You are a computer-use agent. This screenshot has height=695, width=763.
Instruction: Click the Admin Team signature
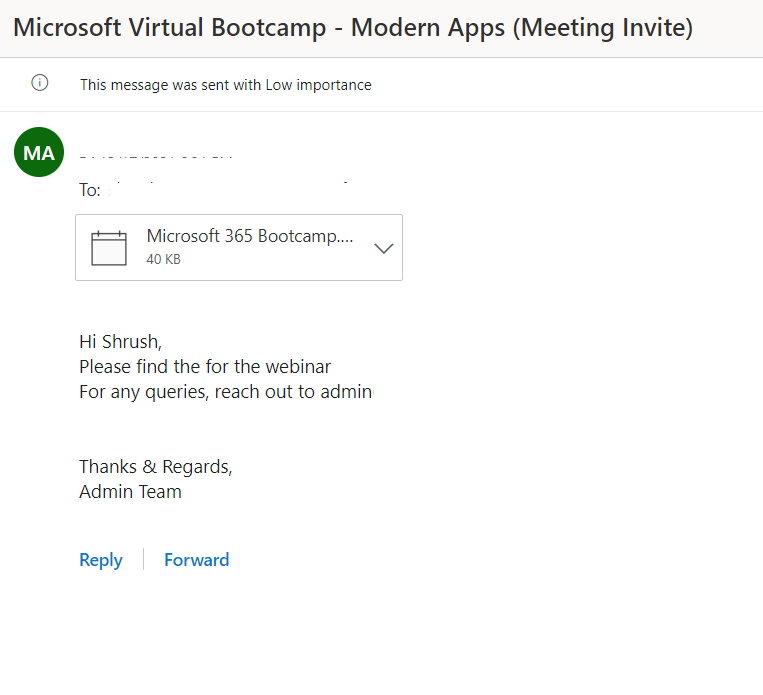pyautogui.click(x=130, y=491)
